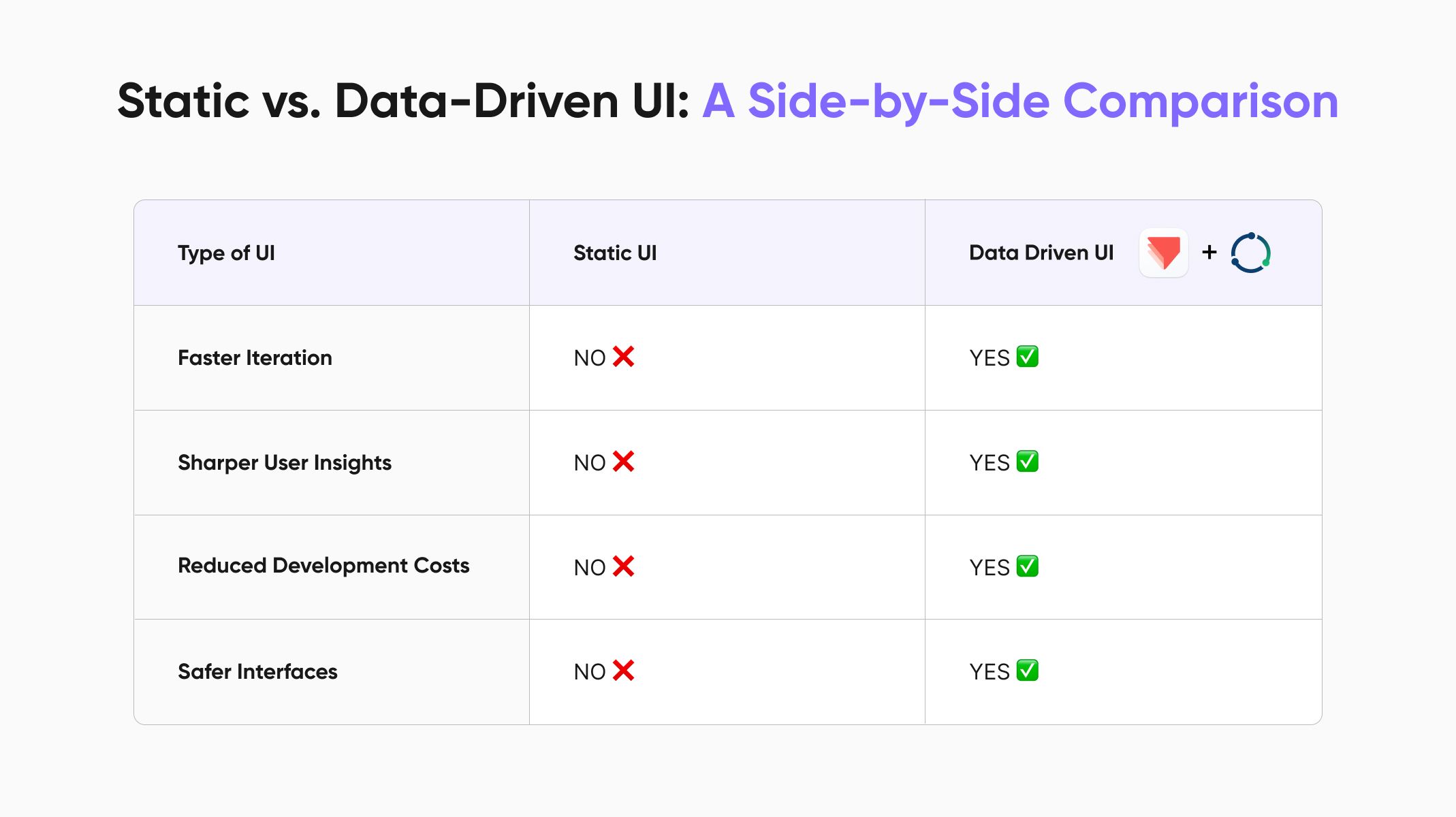Viewport: 1456px width, 817px height.
Task: Click red X in Reduced Development Costs row
Action: pyautogui.click(x=623, y=566)
